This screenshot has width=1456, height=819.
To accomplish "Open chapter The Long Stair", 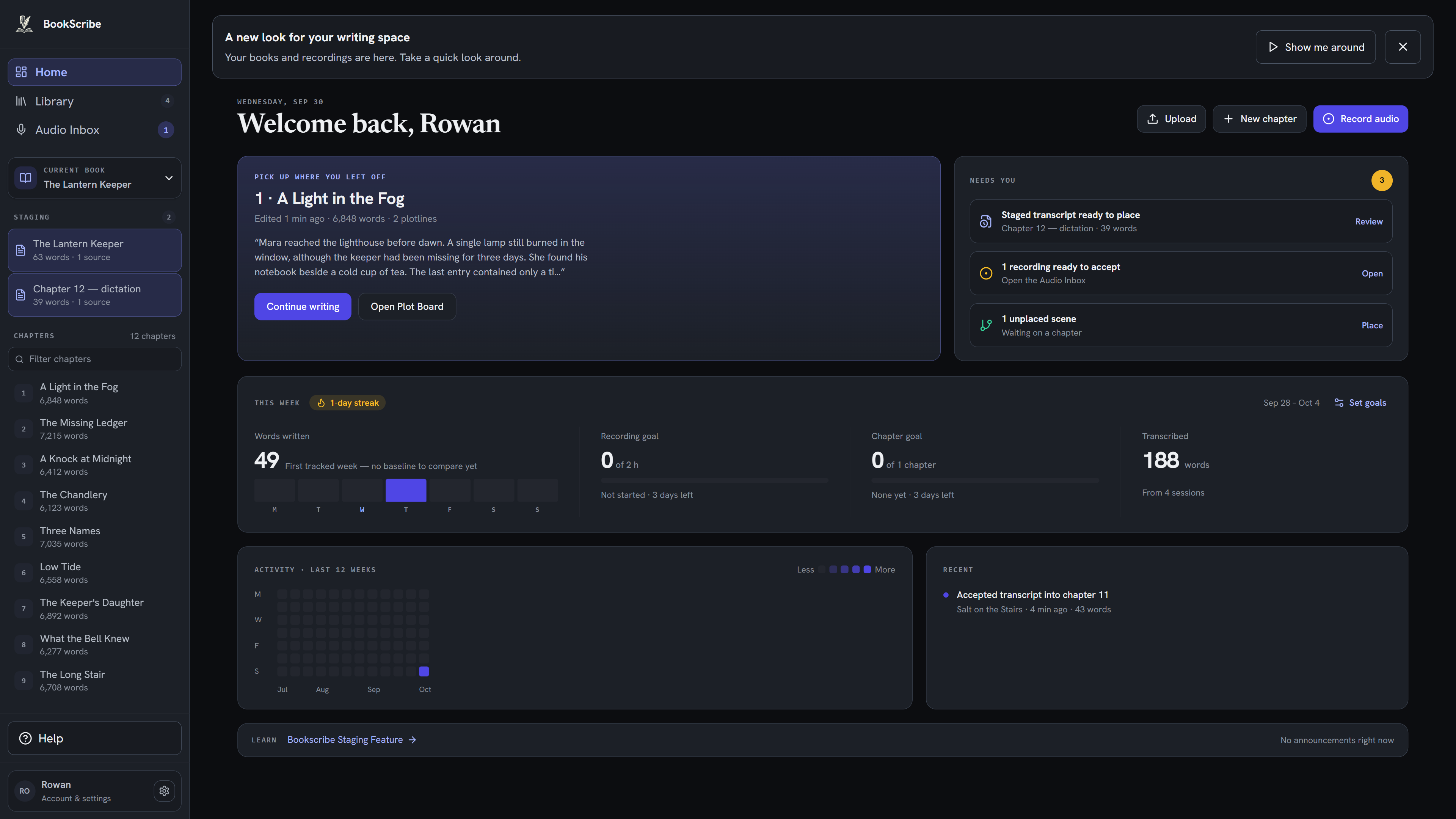I will coord(94,681).
